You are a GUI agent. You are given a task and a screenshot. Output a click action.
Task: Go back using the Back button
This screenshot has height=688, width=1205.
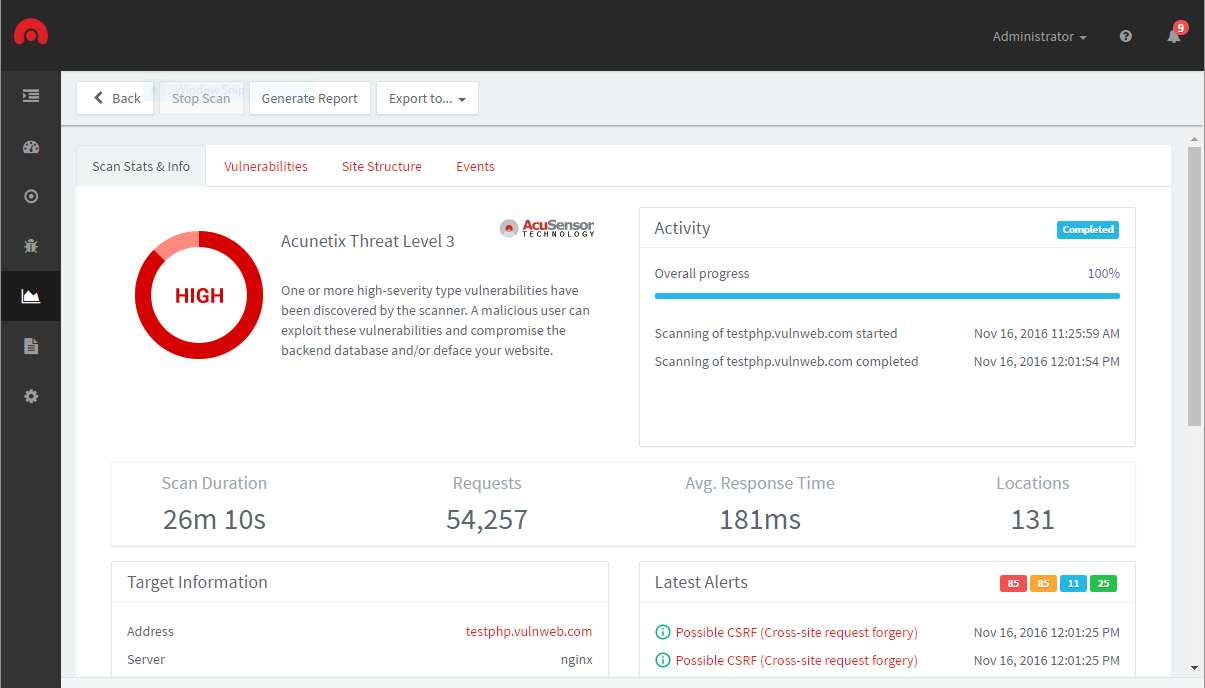tap(116, 98)
